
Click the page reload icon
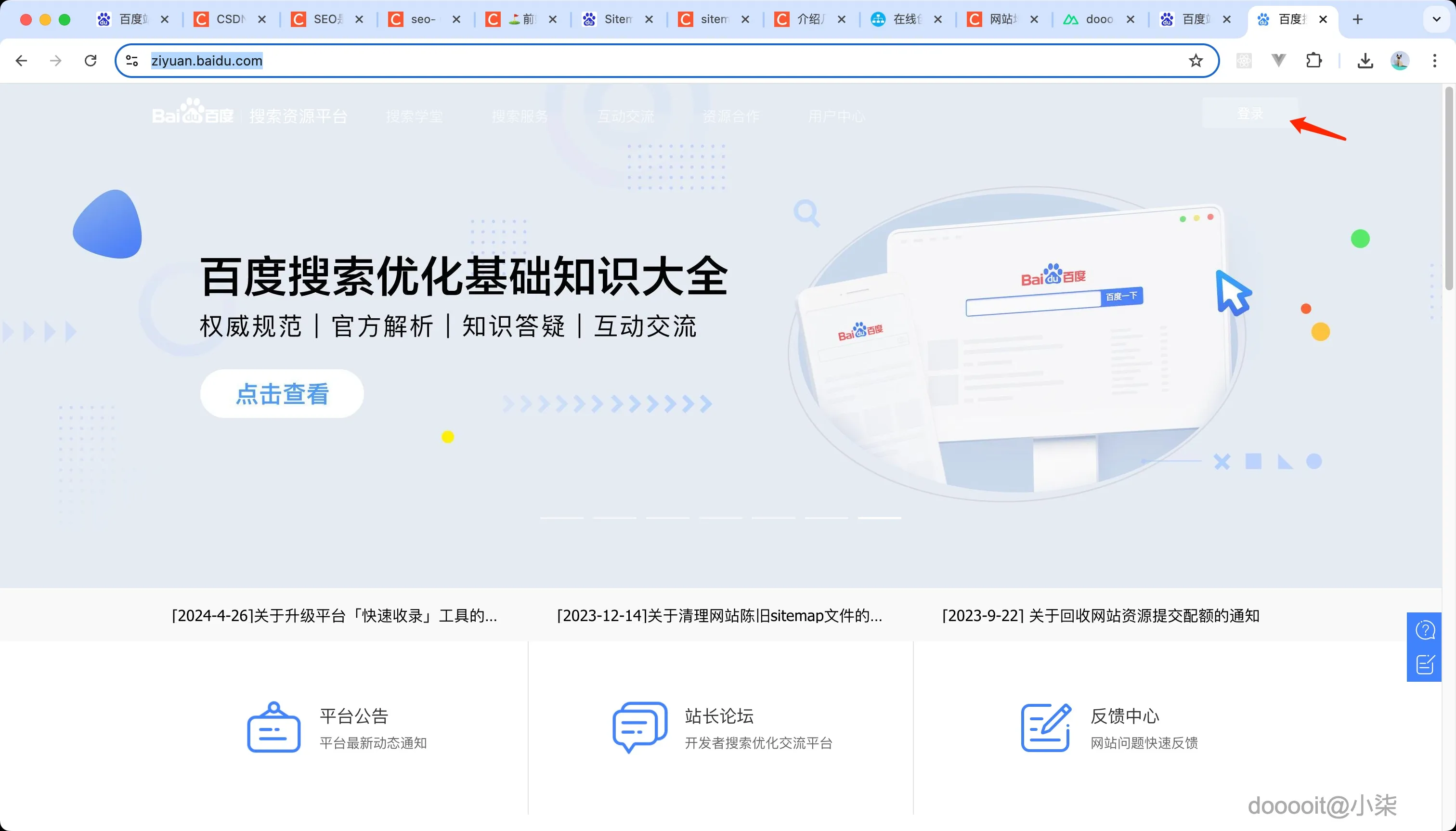click(90, 61)
